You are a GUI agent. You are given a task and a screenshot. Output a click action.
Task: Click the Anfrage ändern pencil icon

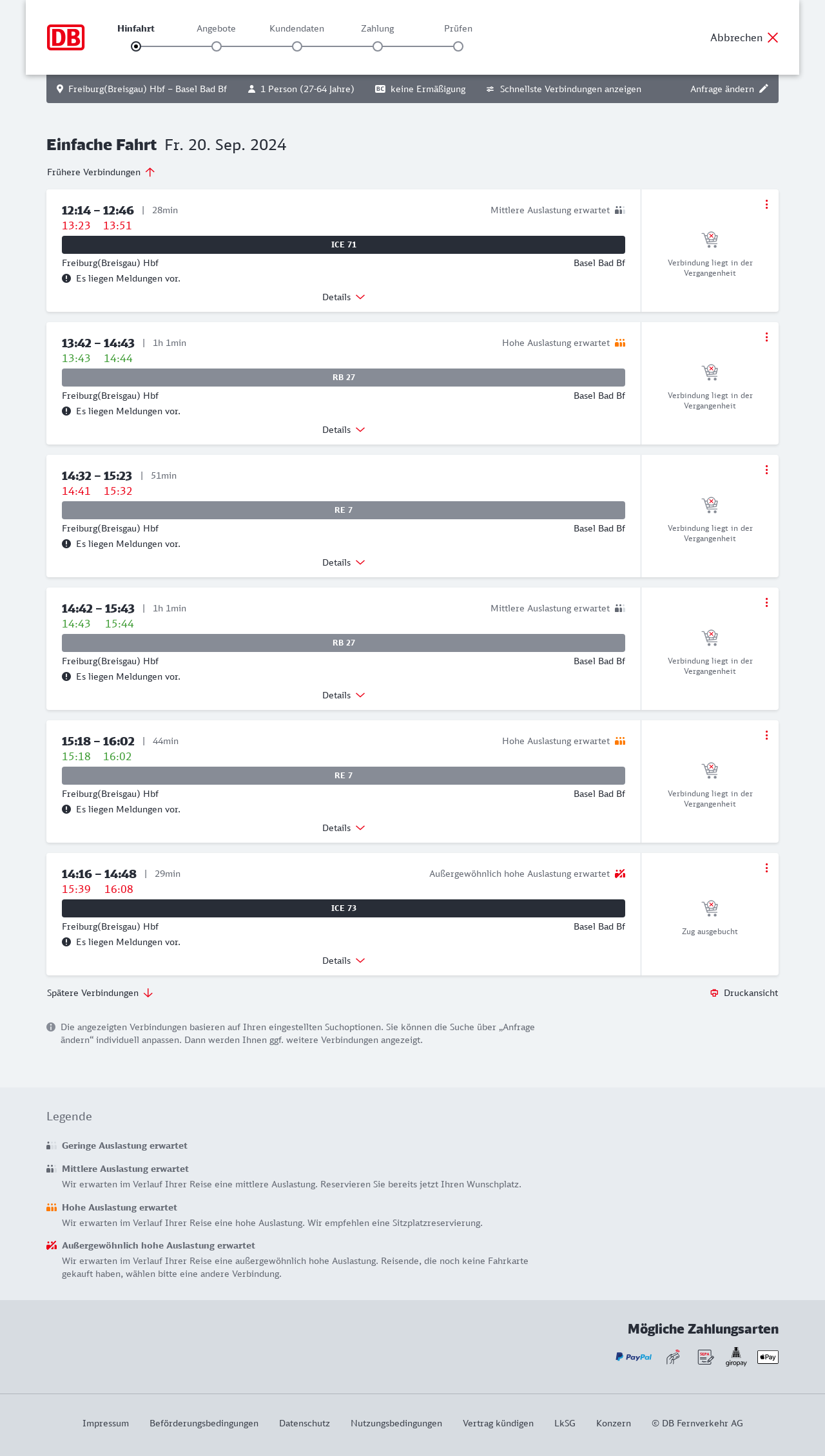click(764, 89)
